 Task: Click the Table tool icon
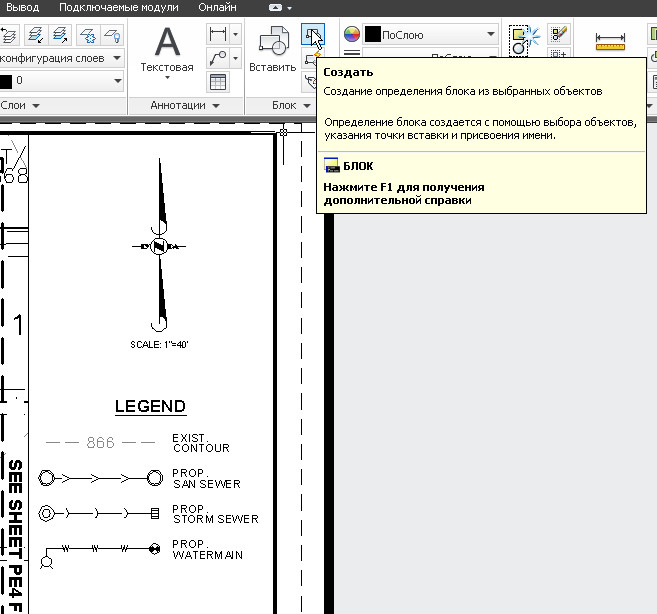(x=218, y=82)
